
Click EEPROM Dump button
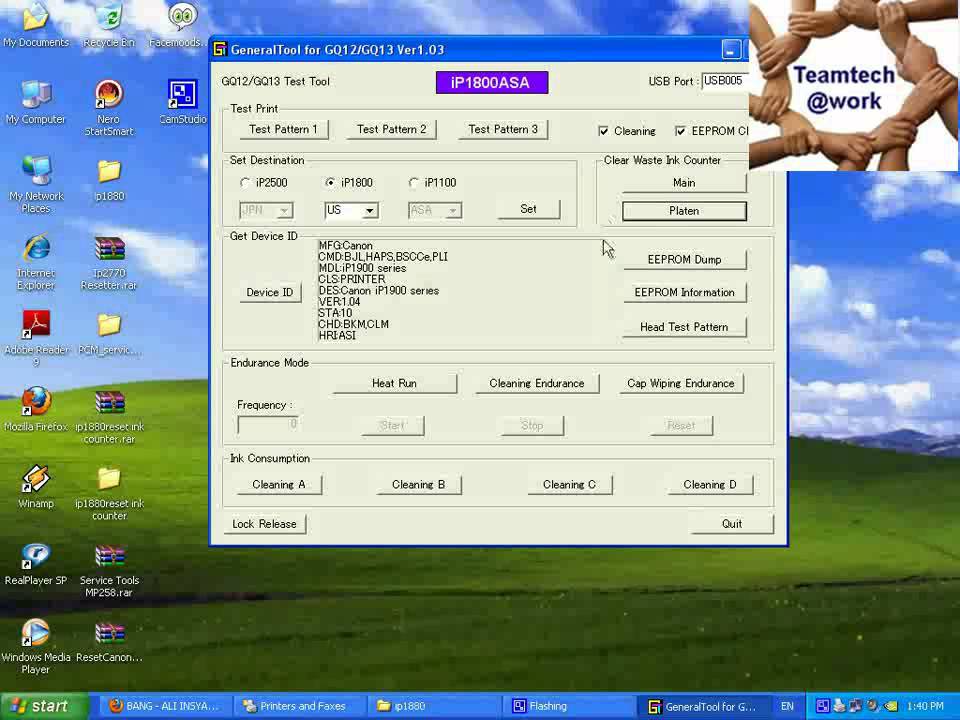point(684,260)
